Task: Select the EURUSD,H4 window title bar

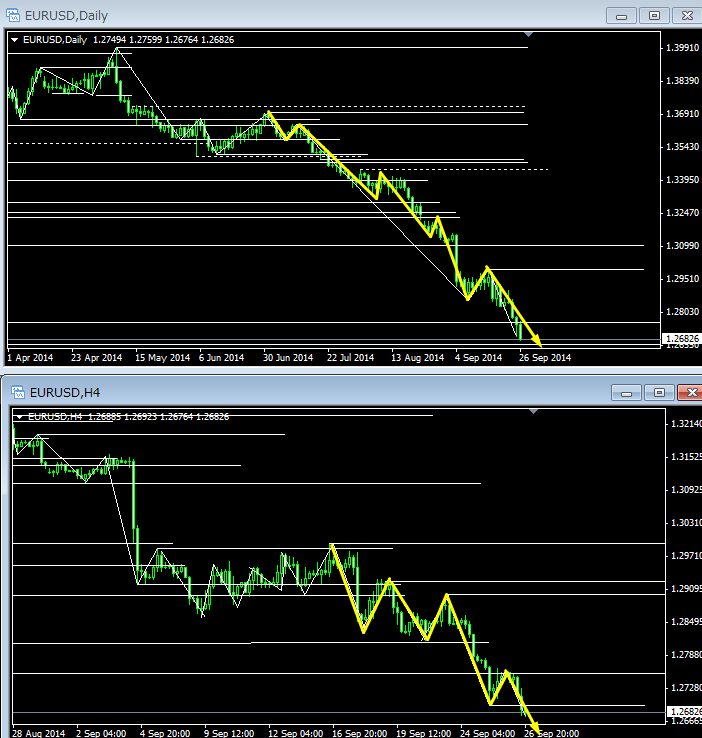Action: tap(300, 392)
